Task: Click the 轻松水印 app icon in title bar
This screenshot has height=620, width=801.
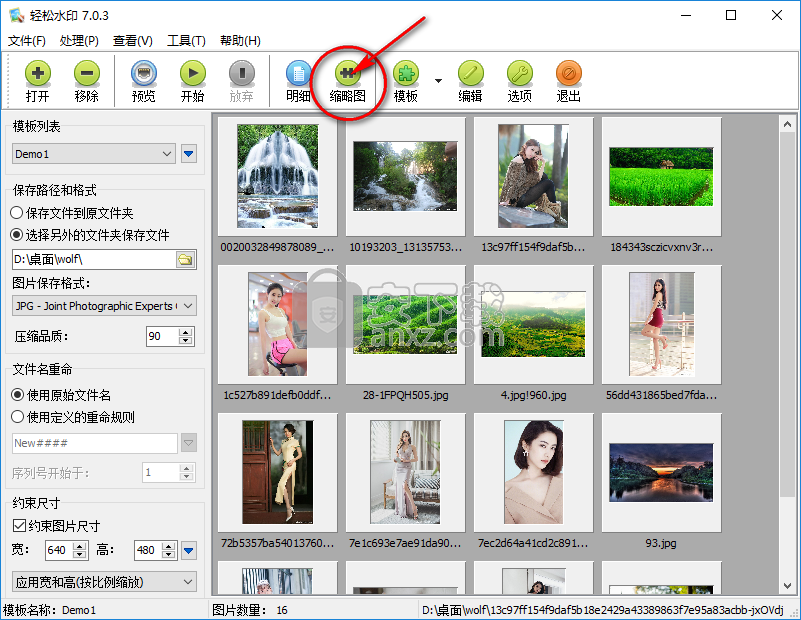Action: 16,15
